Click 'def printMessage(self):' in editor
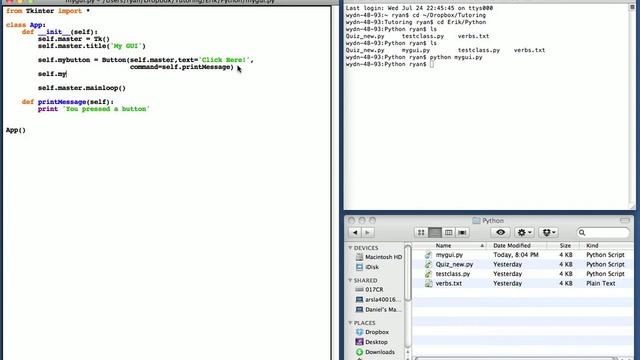This screenshot has height=360, width=640. coord(68,102)
